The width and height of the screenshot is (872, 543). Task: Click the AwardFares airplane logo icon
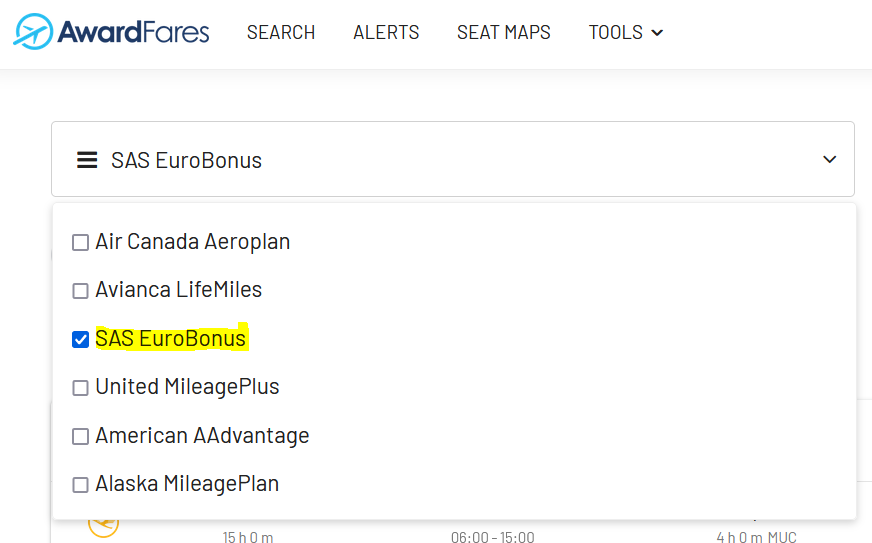[34, 32]
